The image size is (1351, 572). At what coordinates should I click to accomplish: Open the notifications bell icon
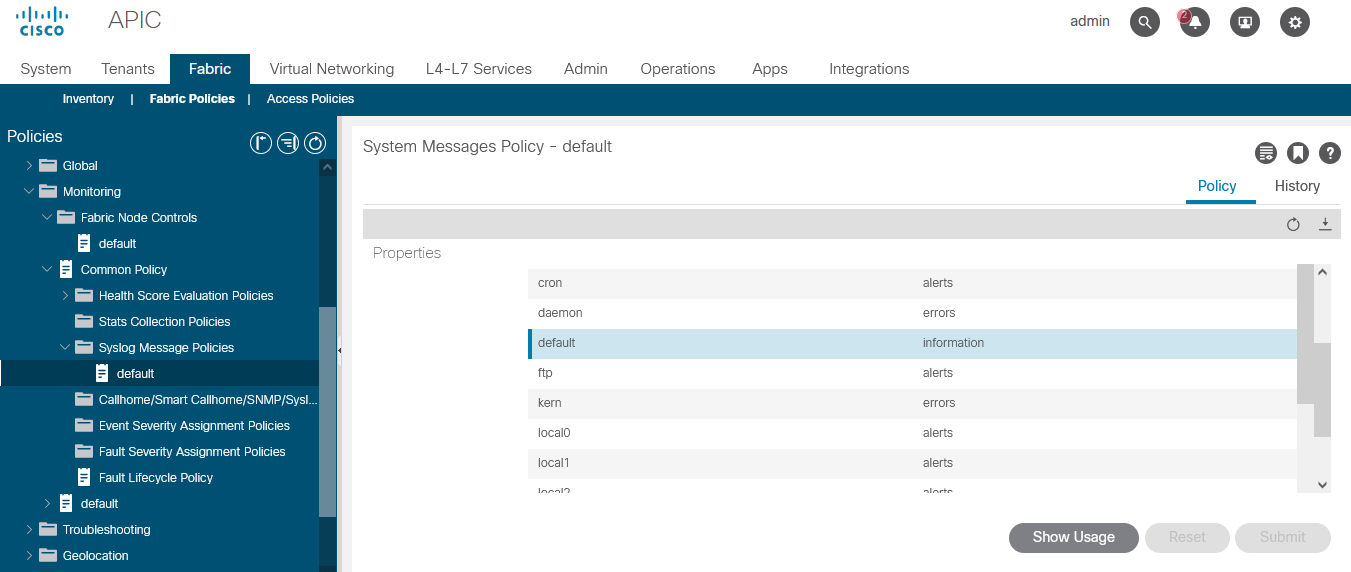[x=1195, y=22]
